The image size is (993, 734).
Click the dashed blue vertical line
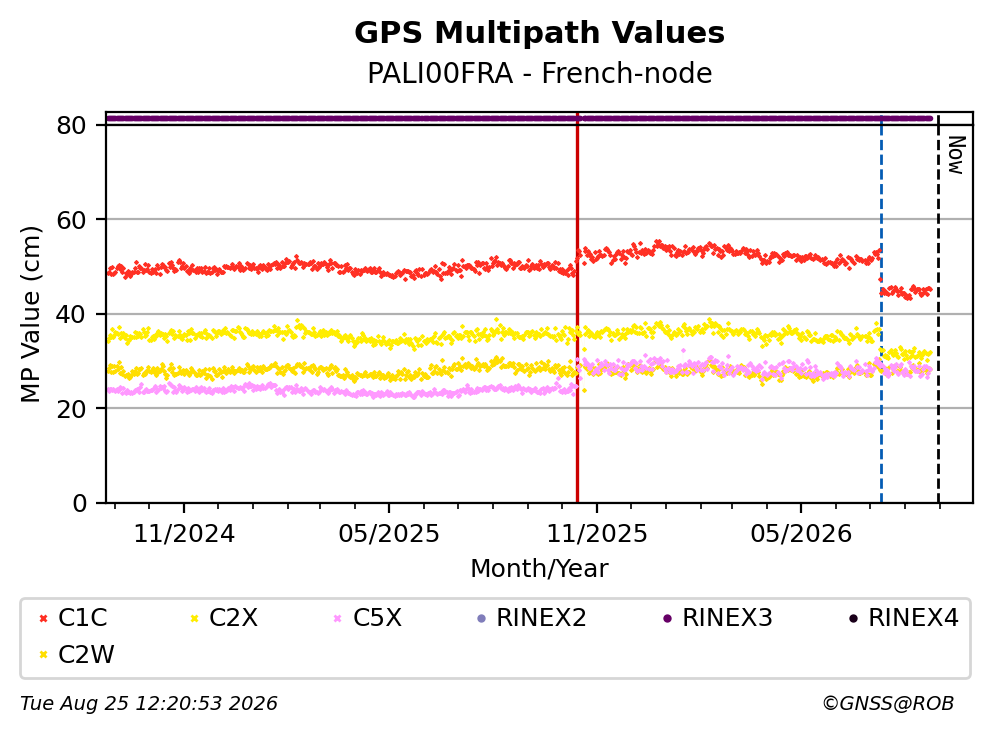tap(881, 308)
